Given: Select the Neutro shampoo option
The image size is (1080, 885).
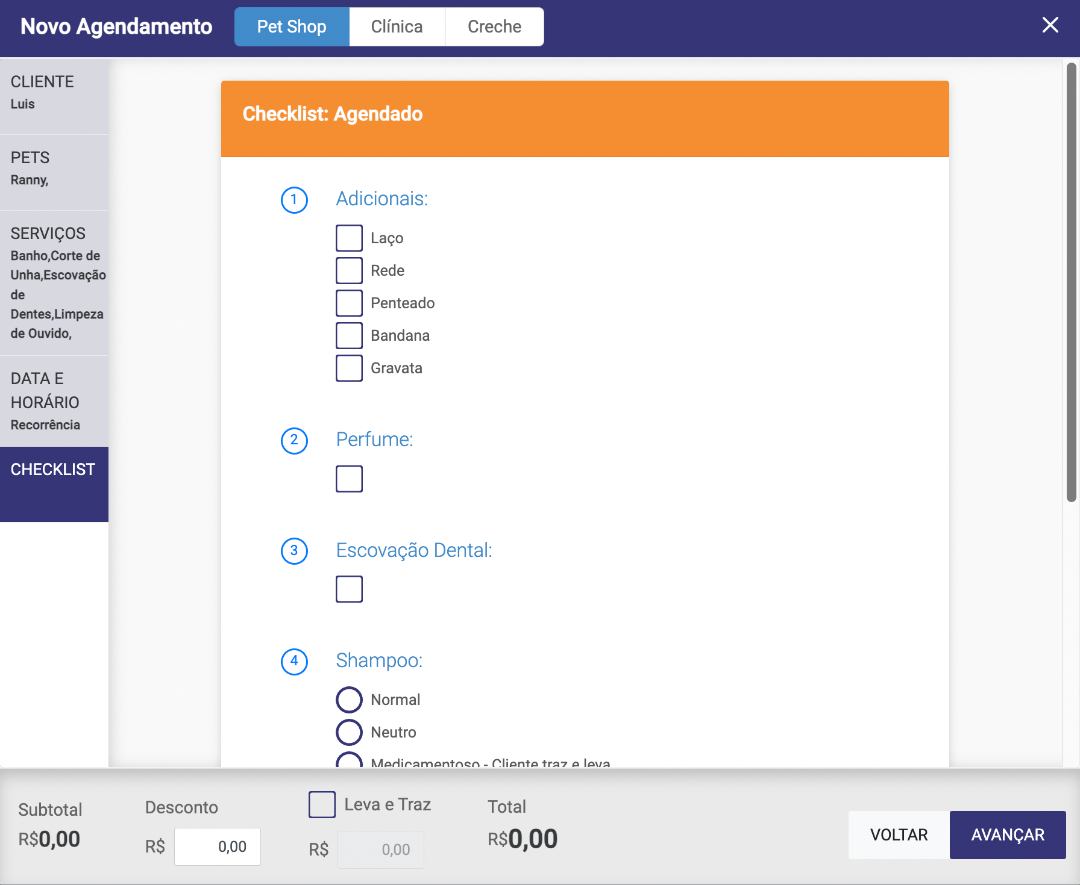Looking at the screenshot, I should (x=349, y=733).
